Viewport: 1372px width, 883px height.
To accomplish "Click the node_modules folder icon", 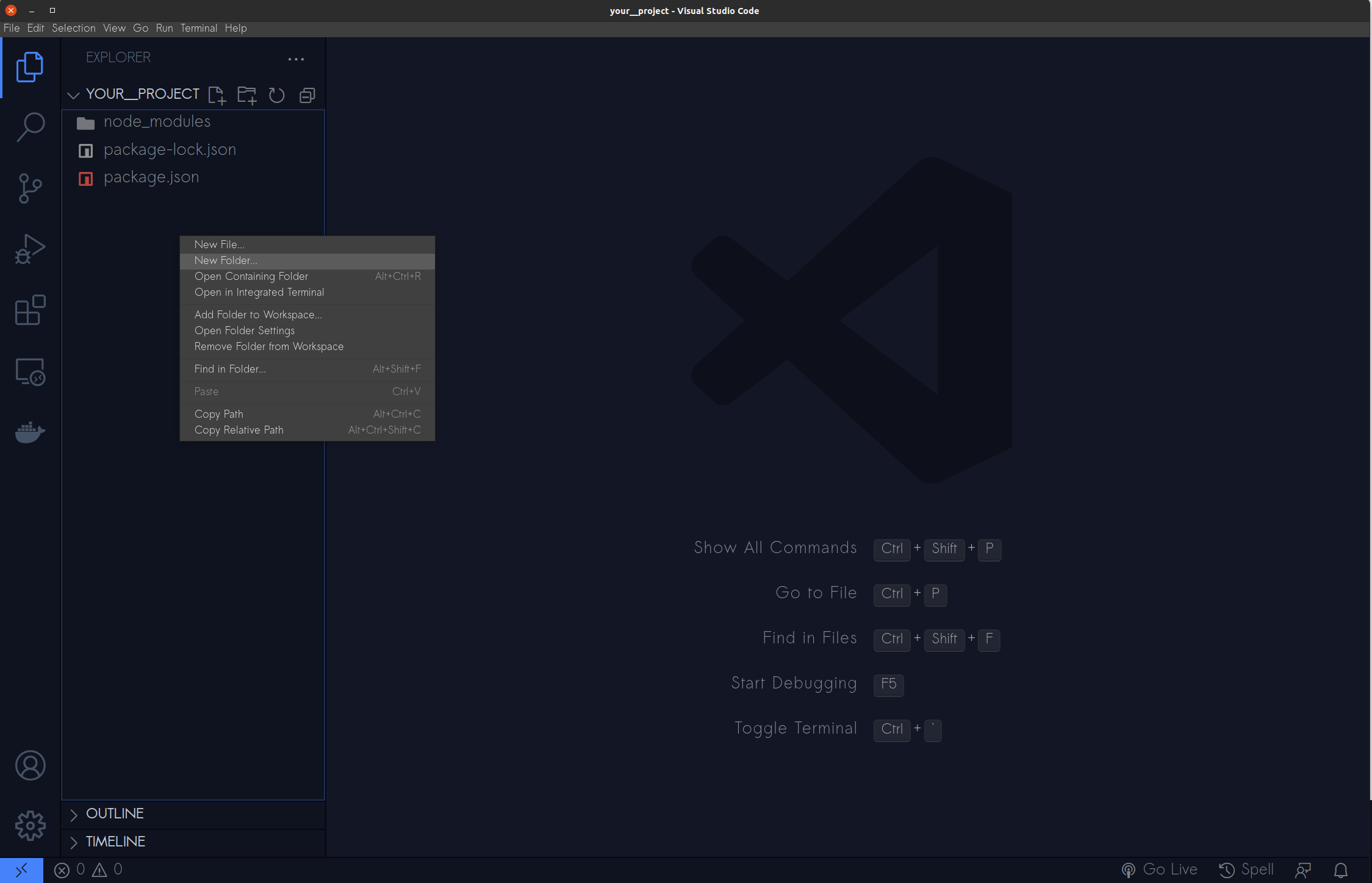I will pyautogui.click(x=85, y=123).
